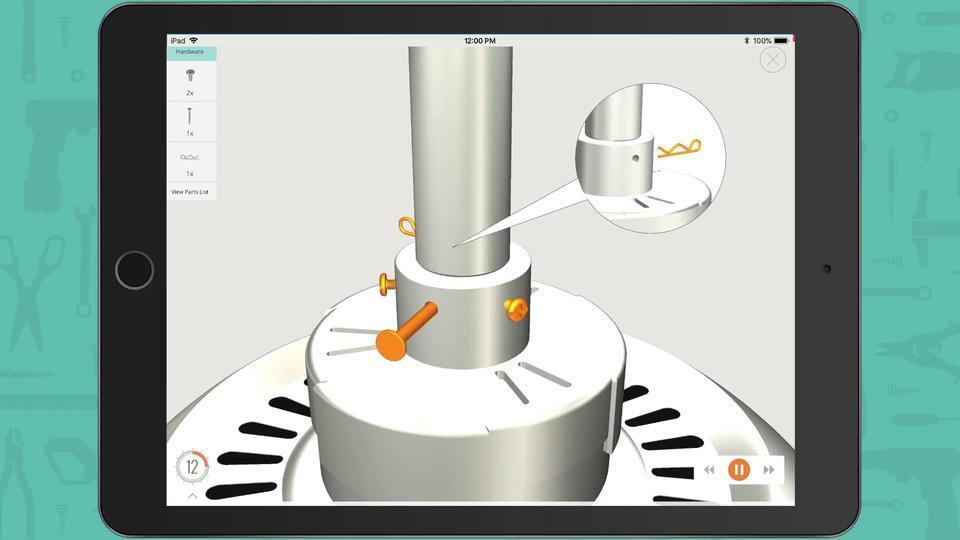Image resolution: width=960 pixels, height=540 pixels.
Task: Tap the orange clevis pin in the model
Action: point(405,331)
